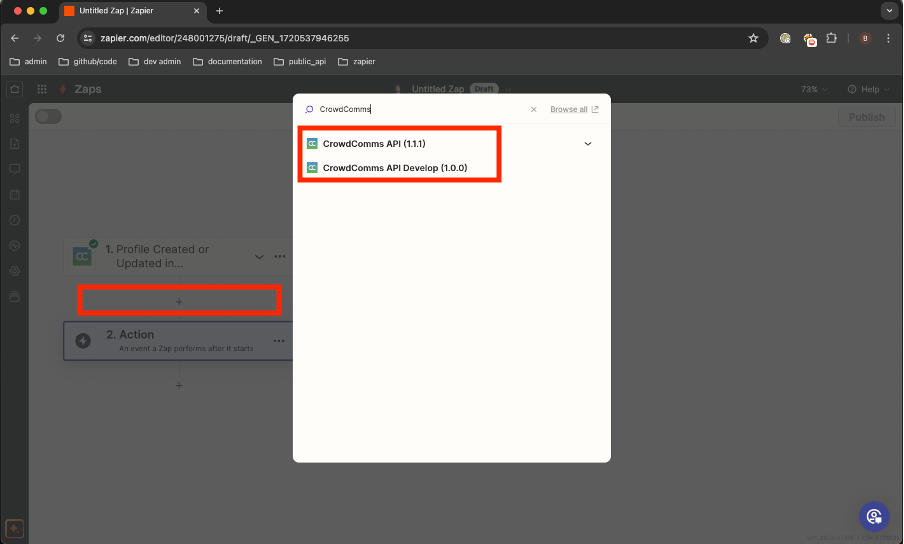Select CrowdComms API (1.1.1) app result
Viewport: 904px width, 544px height.
click(x=373, y=144)
